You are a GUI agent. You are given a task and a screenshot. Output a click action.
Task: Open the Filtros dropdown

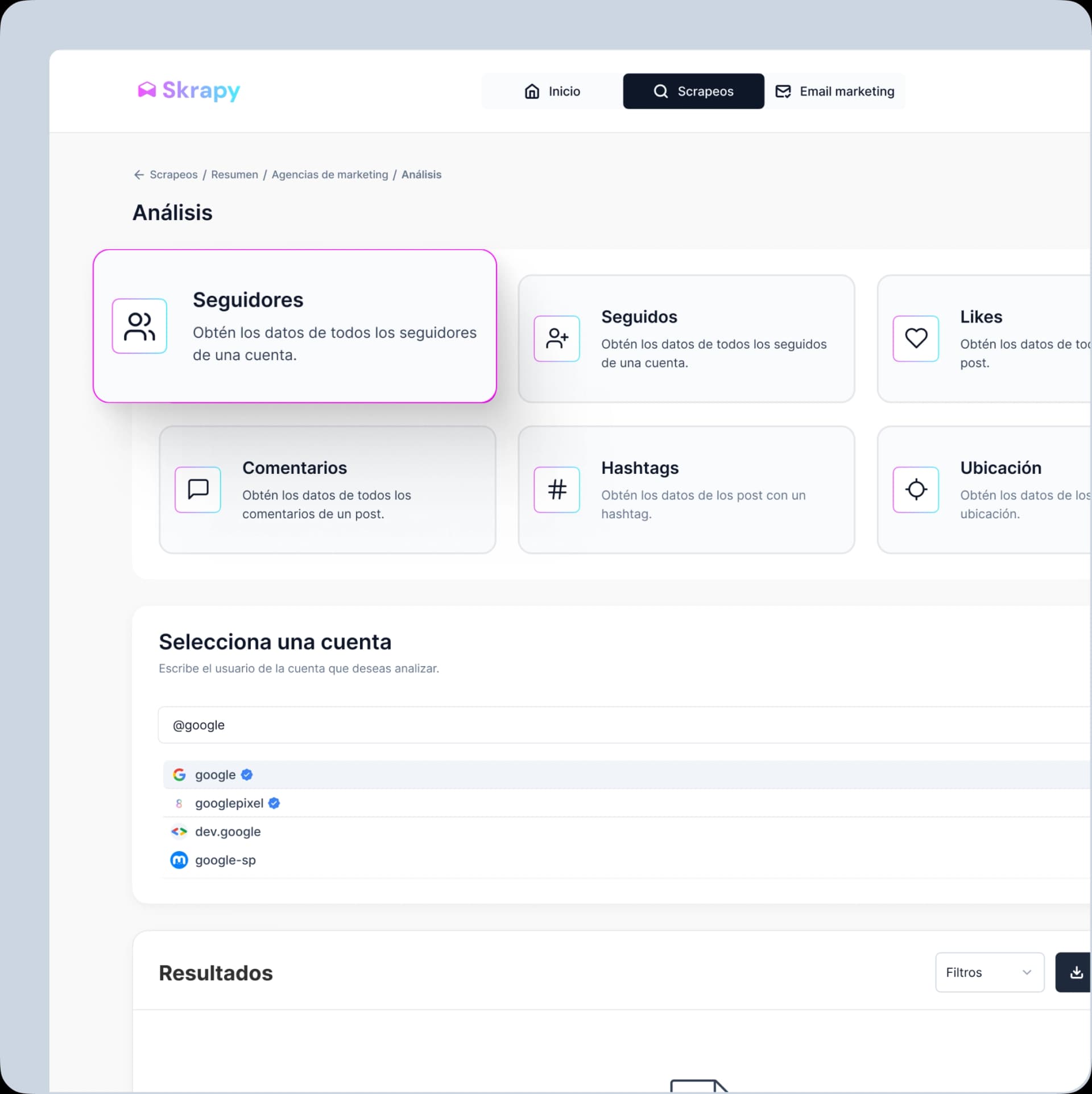point(989,972)
